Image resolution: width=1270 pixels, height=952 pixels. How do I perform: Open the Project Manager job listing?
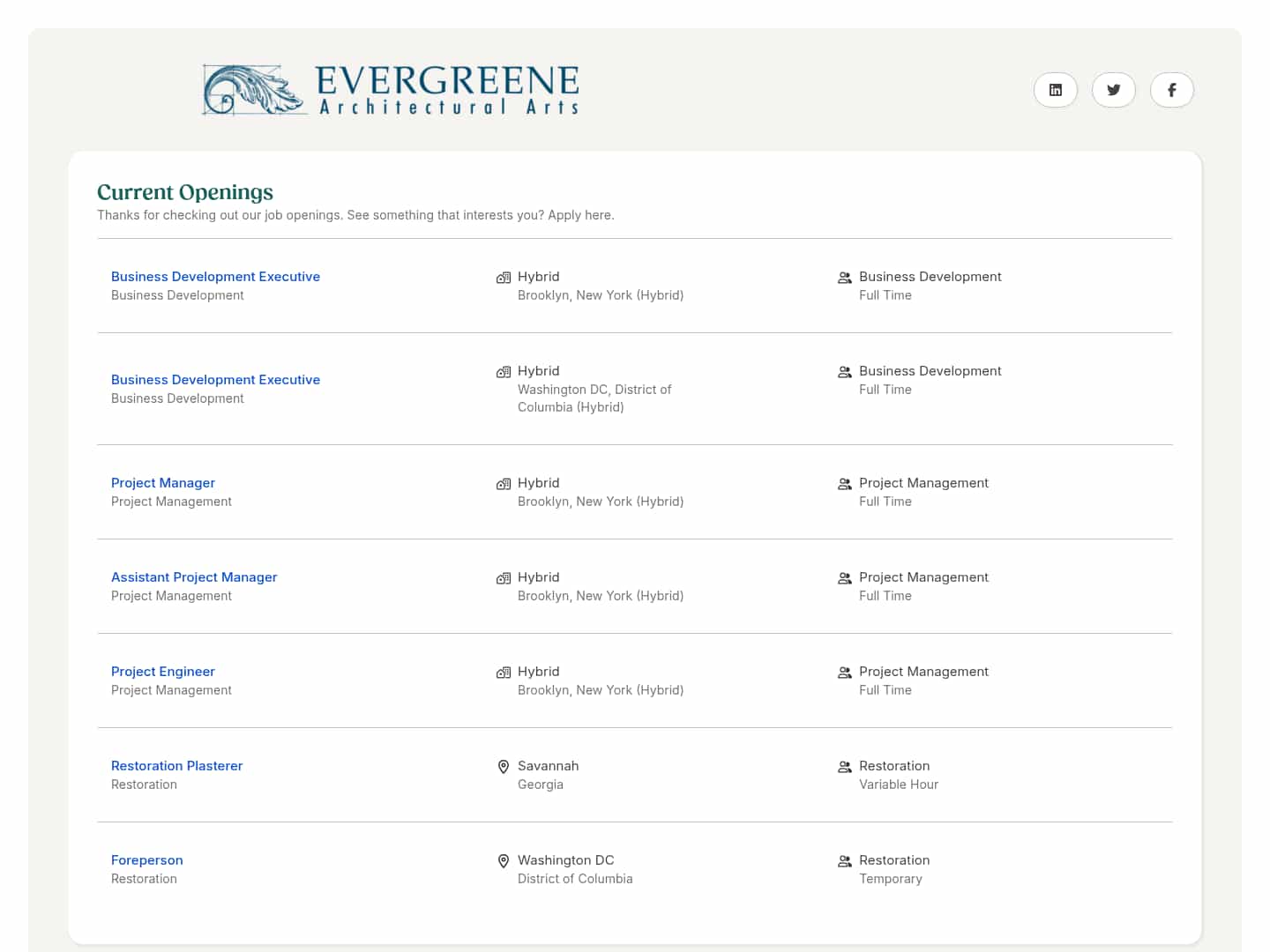click(162, 482)
